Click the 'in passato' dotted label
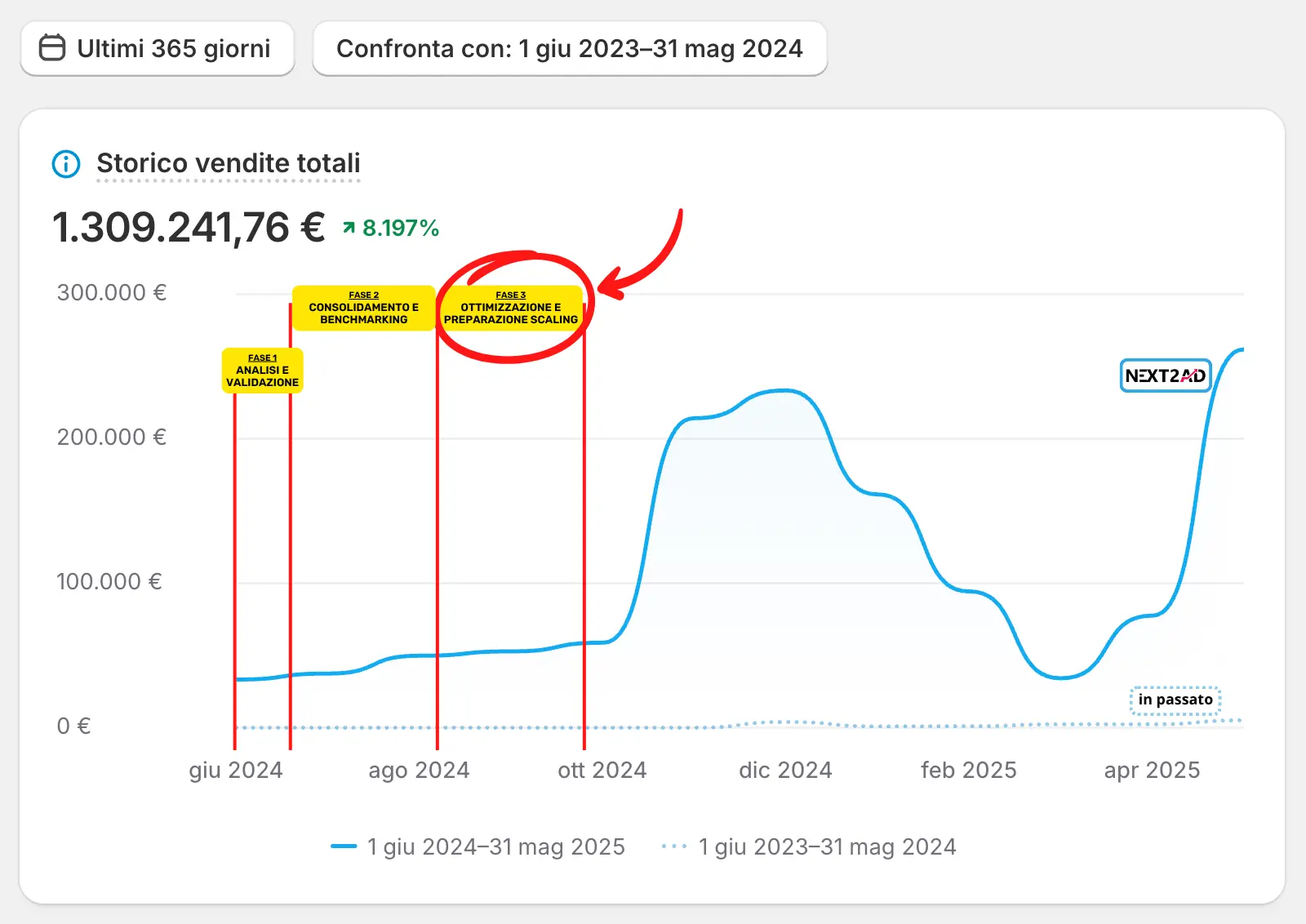Viewport: 1306px width, 924px height. 1175,700
